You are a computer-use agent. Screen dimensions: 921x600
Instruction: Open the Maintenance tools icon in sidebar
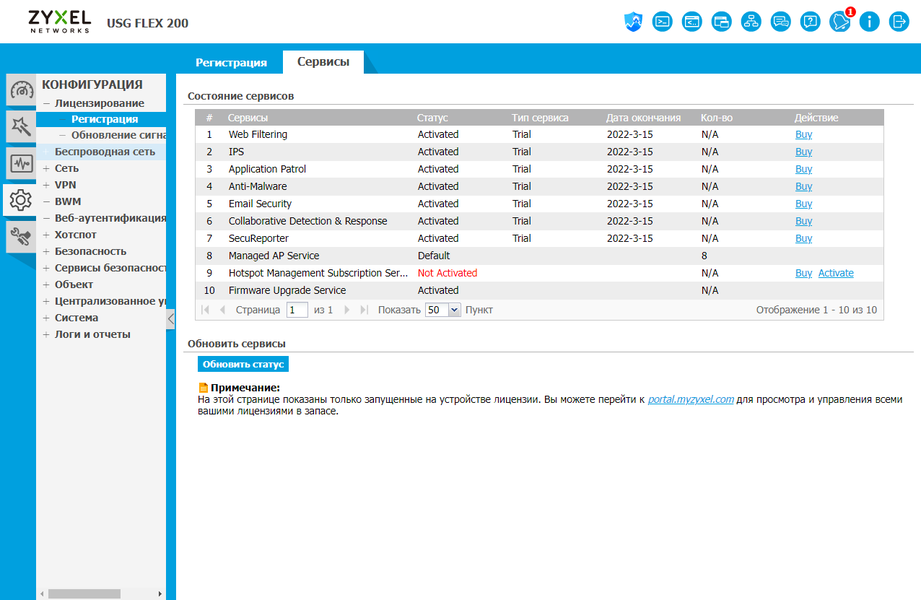(21, 237)
